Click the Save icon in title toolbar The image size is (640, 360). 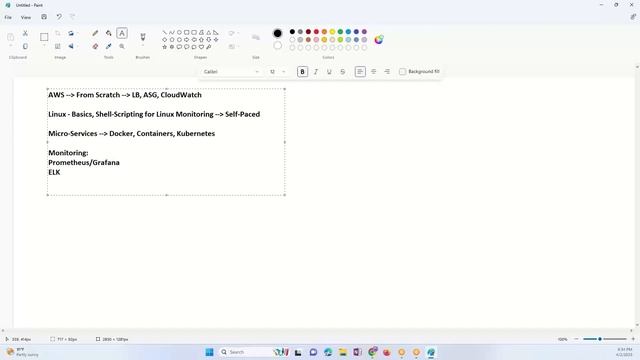[x=44, y=17]
